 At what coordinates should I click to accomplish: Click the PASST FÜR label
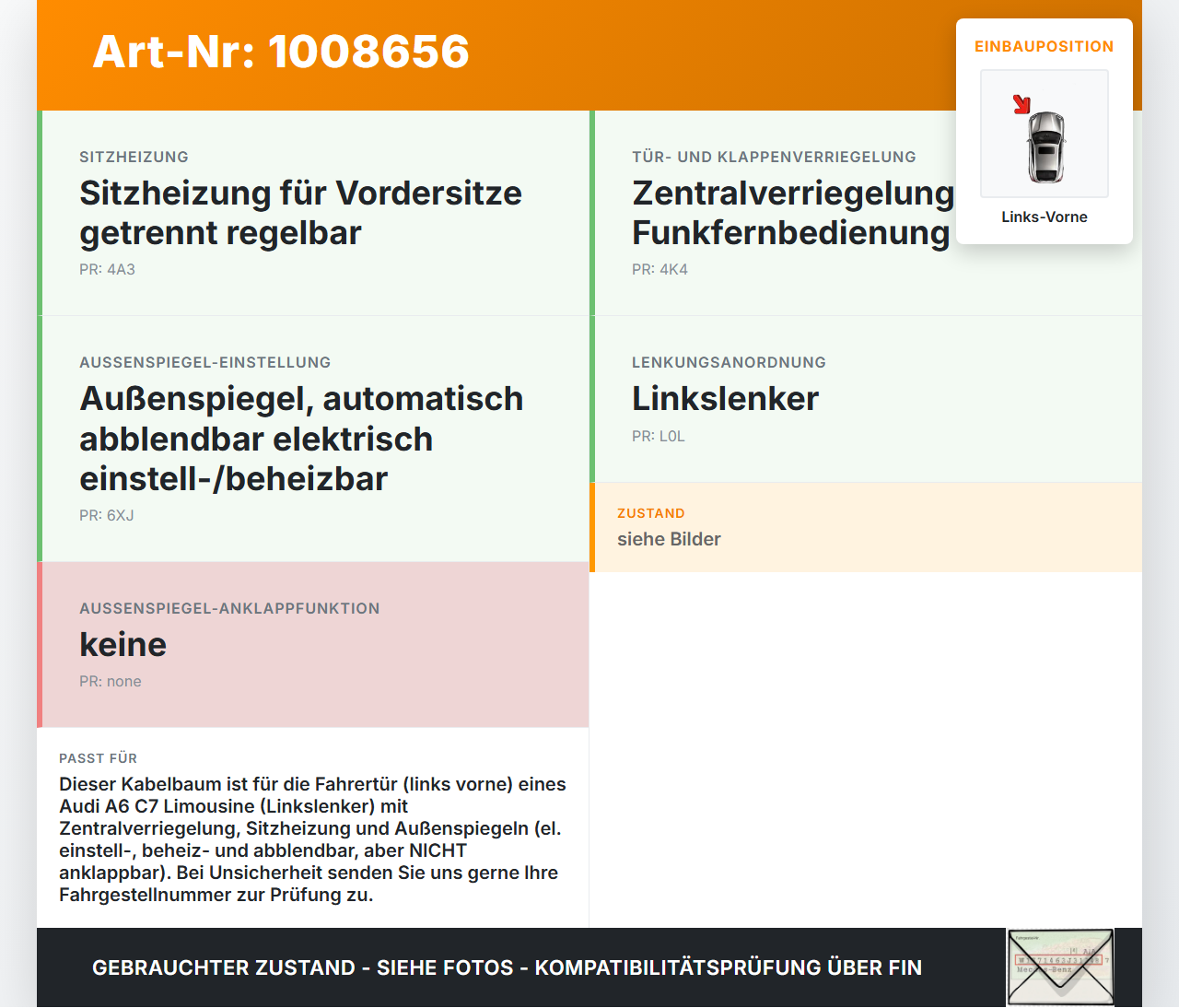tap(98, 758)
